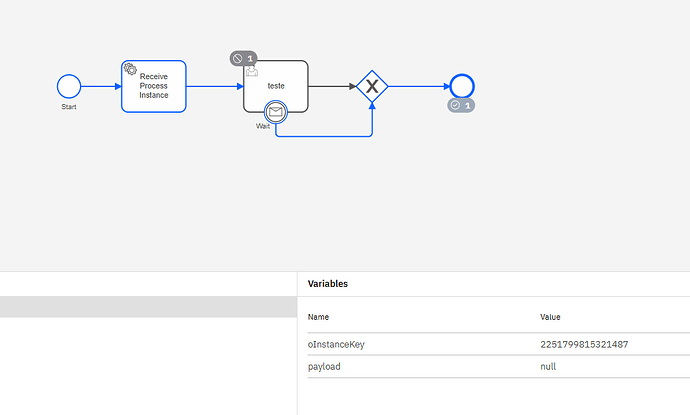Select the exclusive gateway X diamond
This screenshot has height=415, width=690.
[x=372, y=86]
